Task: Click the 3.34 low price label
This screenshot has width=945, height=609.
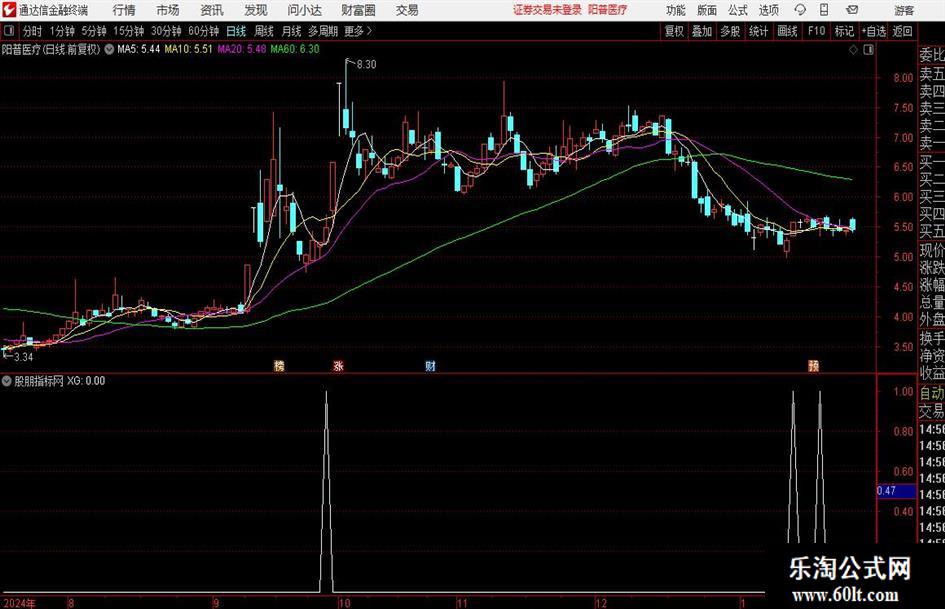Action: tap(23, 357)
